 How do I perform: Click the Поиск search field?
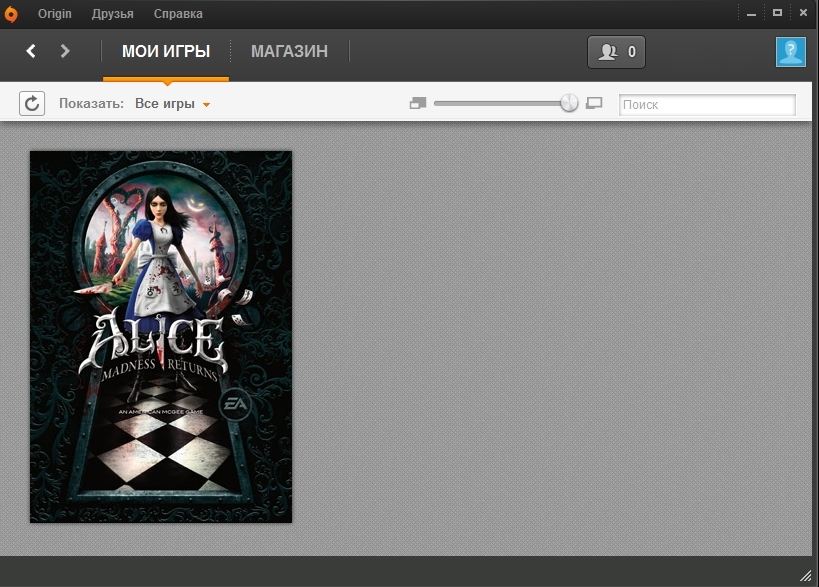point(707,105)
